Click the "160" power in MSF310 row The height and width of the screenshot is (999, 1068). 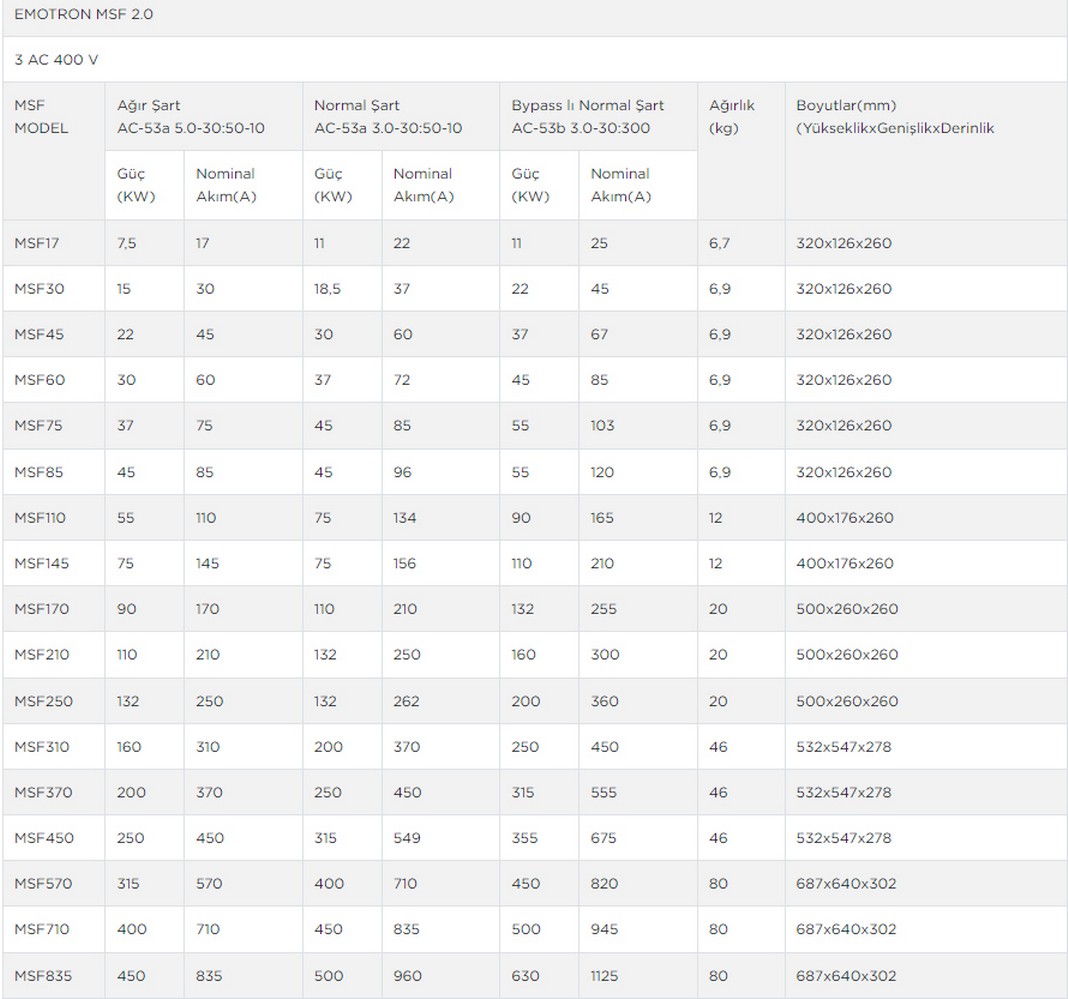click(x=129, y=747)
